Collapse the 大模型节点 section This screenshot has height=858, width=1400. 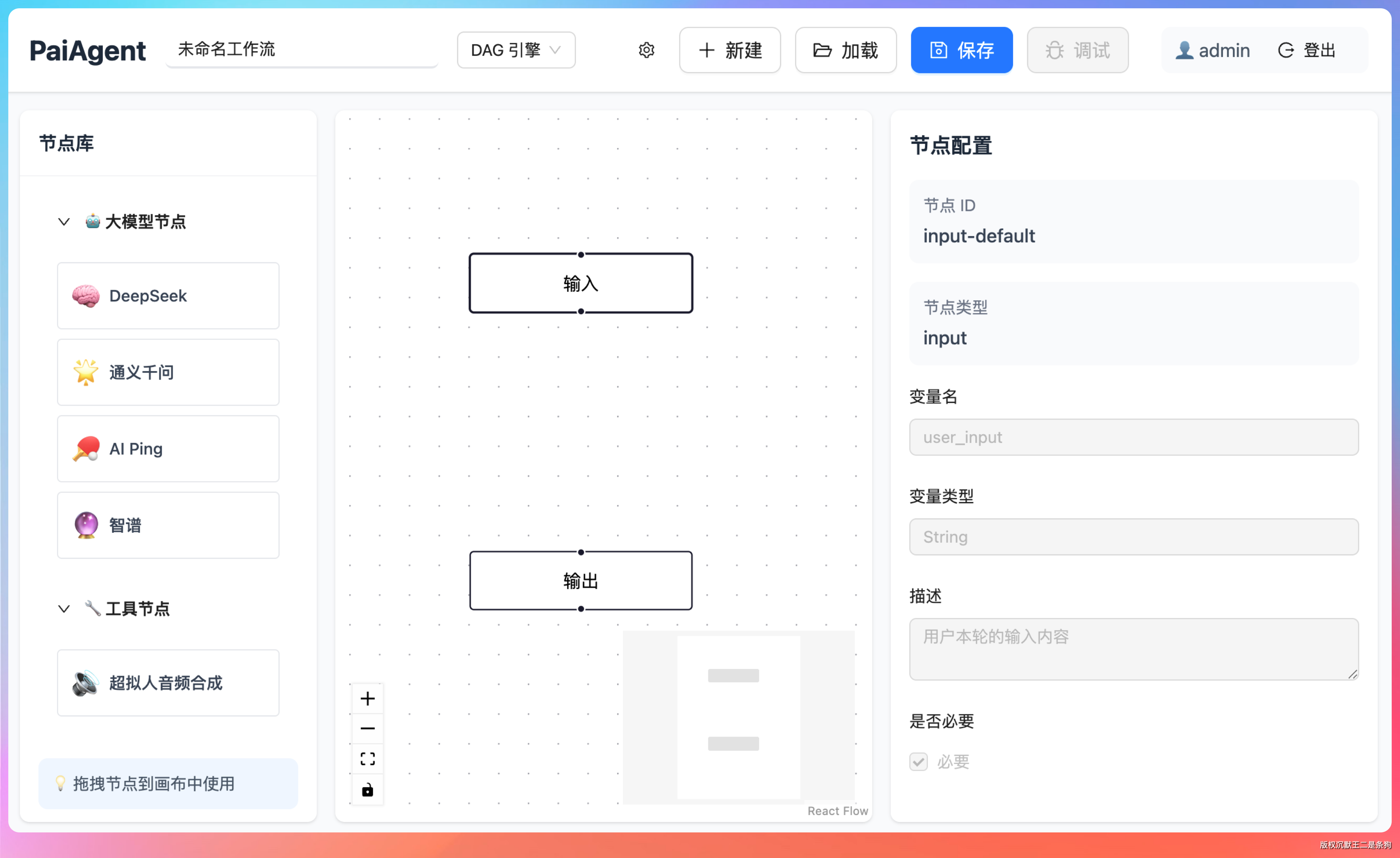coord(64,222)
